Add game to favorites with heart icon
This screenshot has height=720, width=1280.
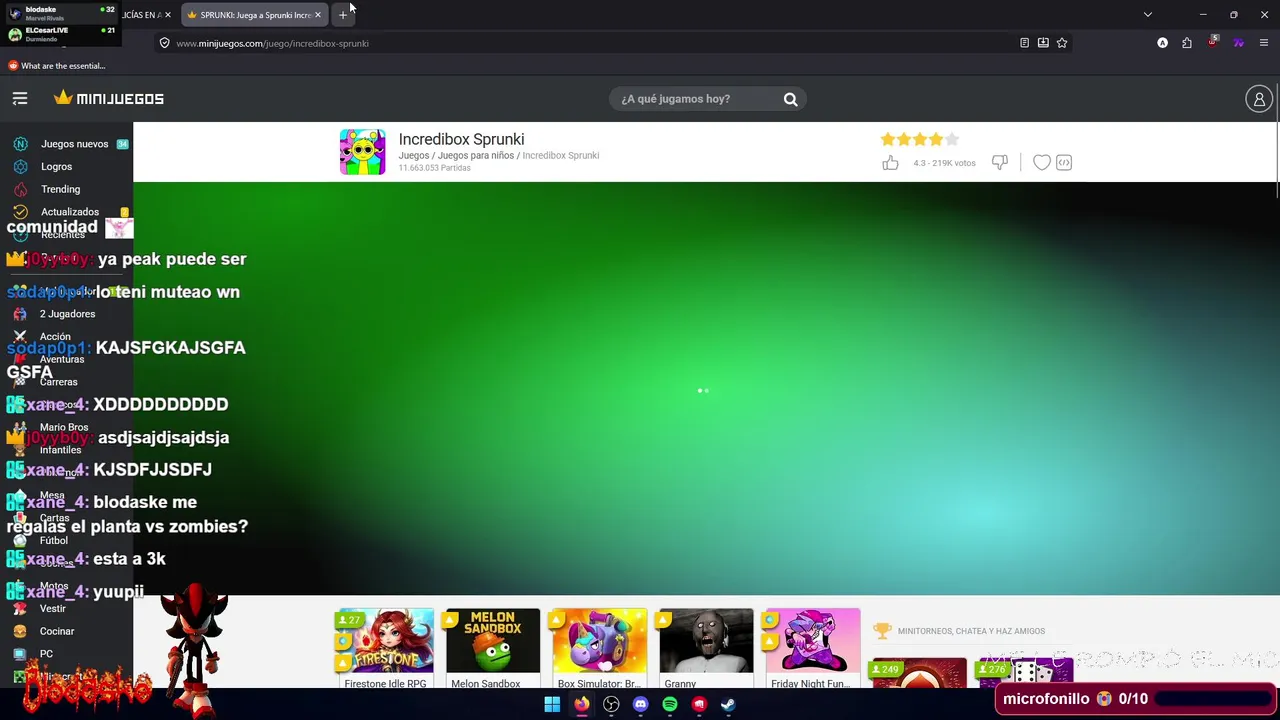coord(1041,162)
